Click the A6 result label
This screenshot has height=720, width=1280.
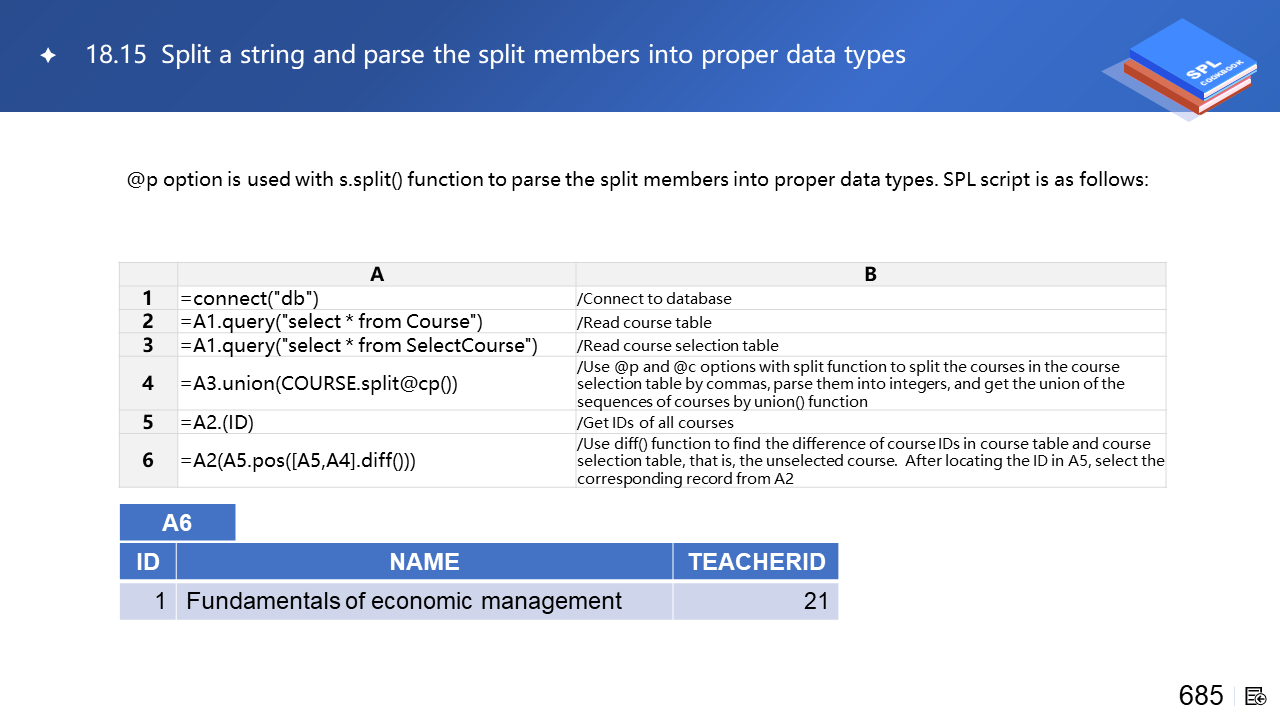(x=177, y=523)
